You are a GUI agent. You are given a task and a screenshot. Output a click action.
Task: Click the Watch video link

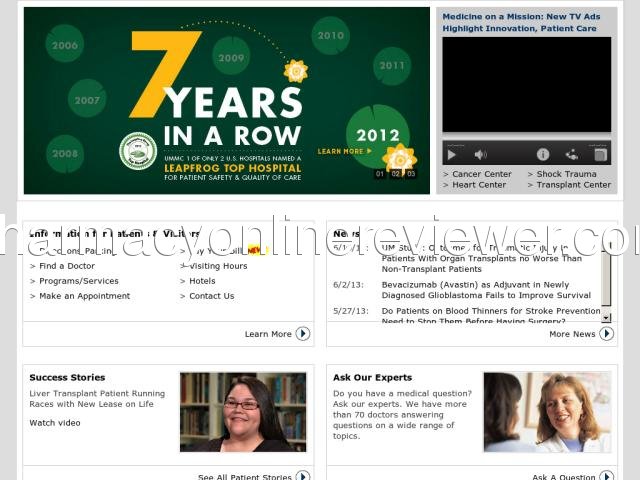(55, 423)
